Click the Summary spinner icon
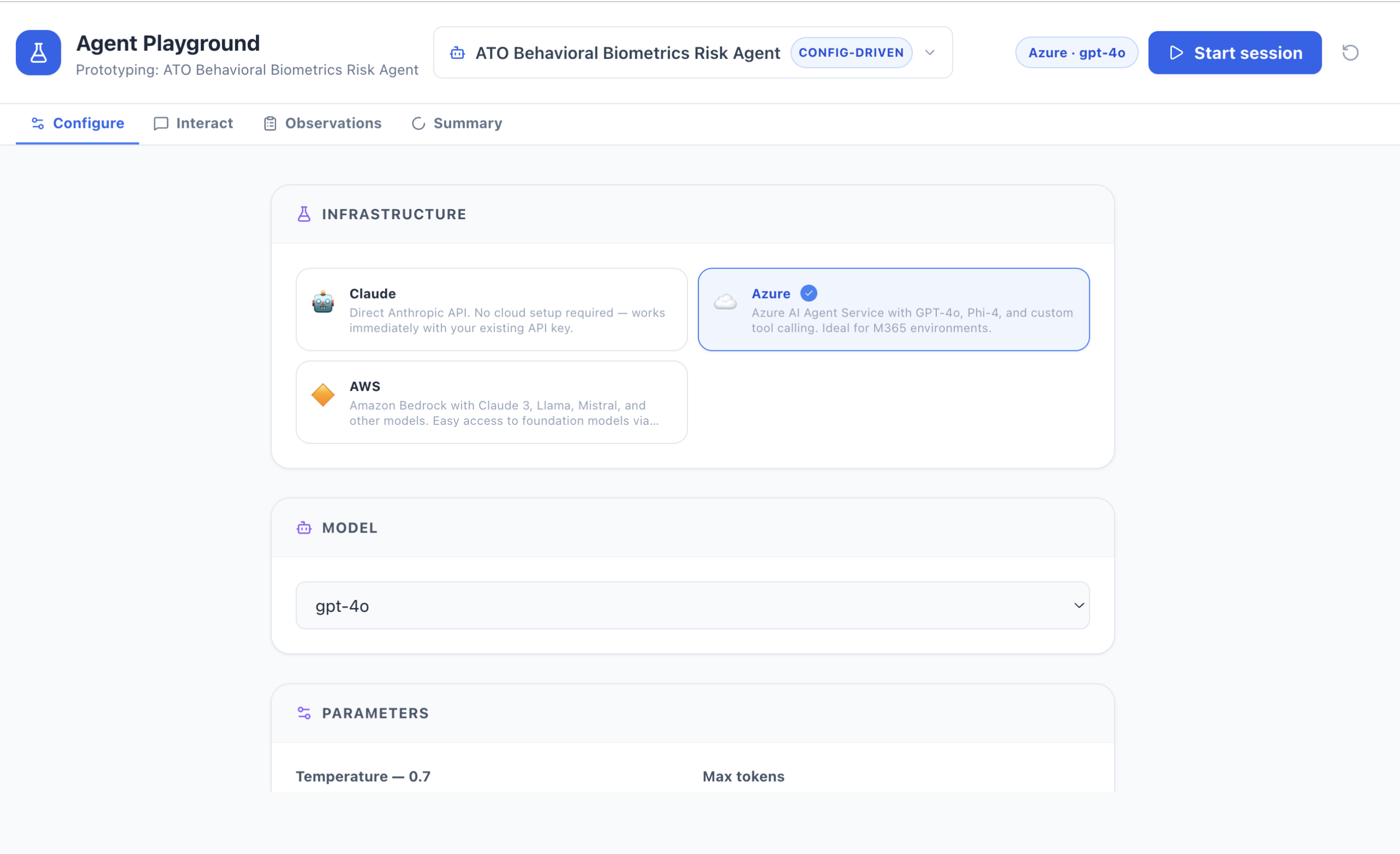Screen dimensions: 1400x854 coord(418,124)
